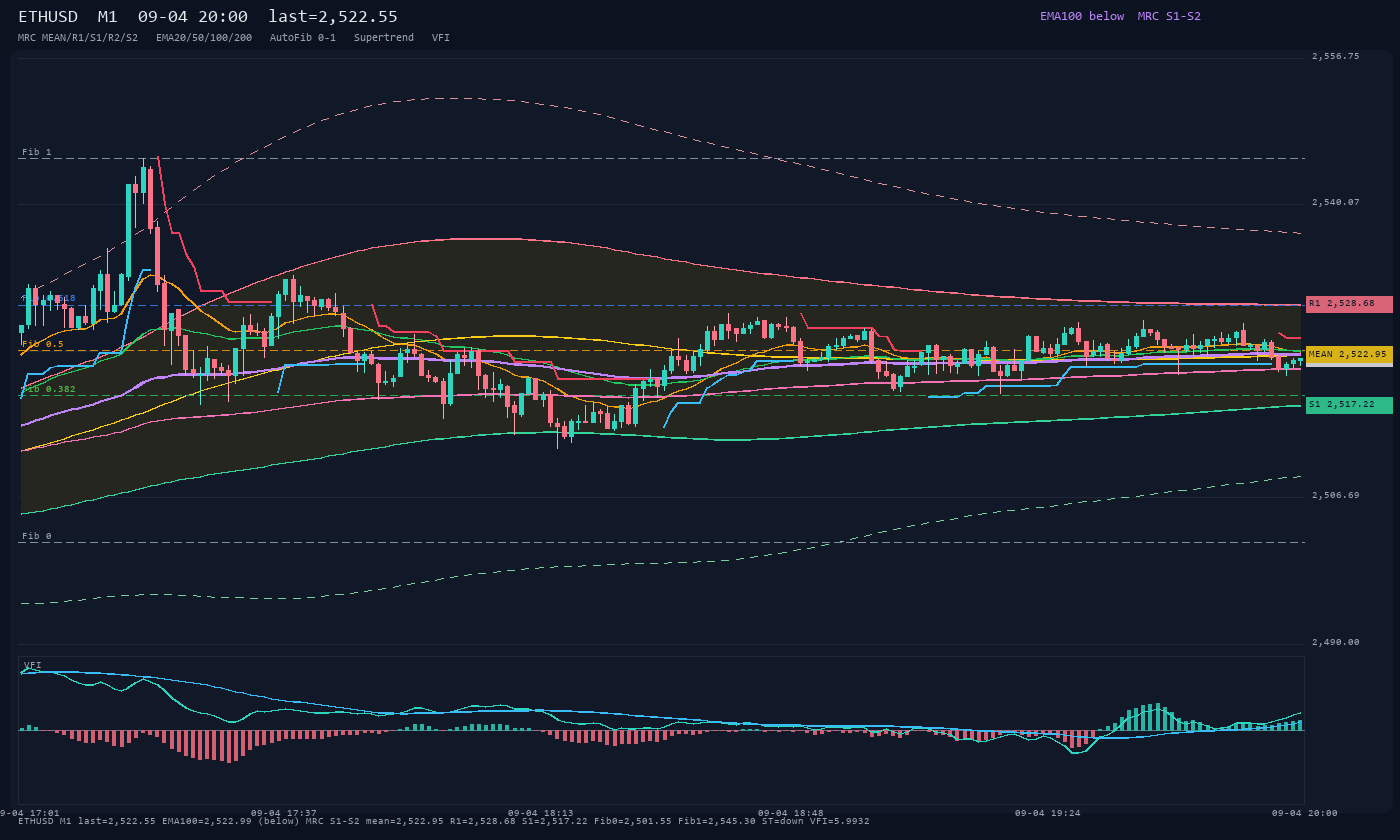This screenshot has width=1400, height=840.
Task: Click the R1 2,528.68 price tag
Action: (1349, 304)
